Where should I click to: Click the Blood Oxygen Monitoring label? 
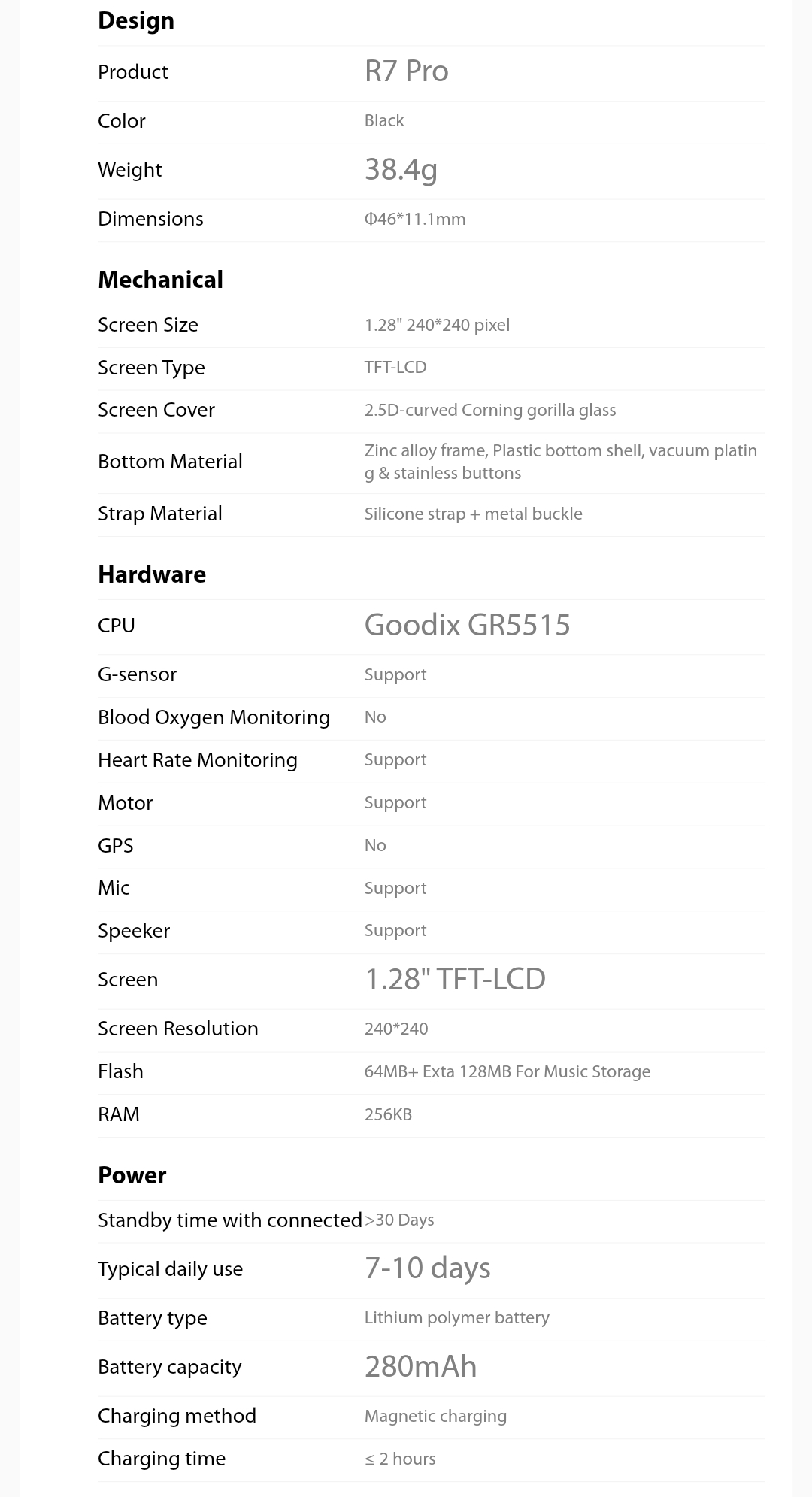coord(214,717)
